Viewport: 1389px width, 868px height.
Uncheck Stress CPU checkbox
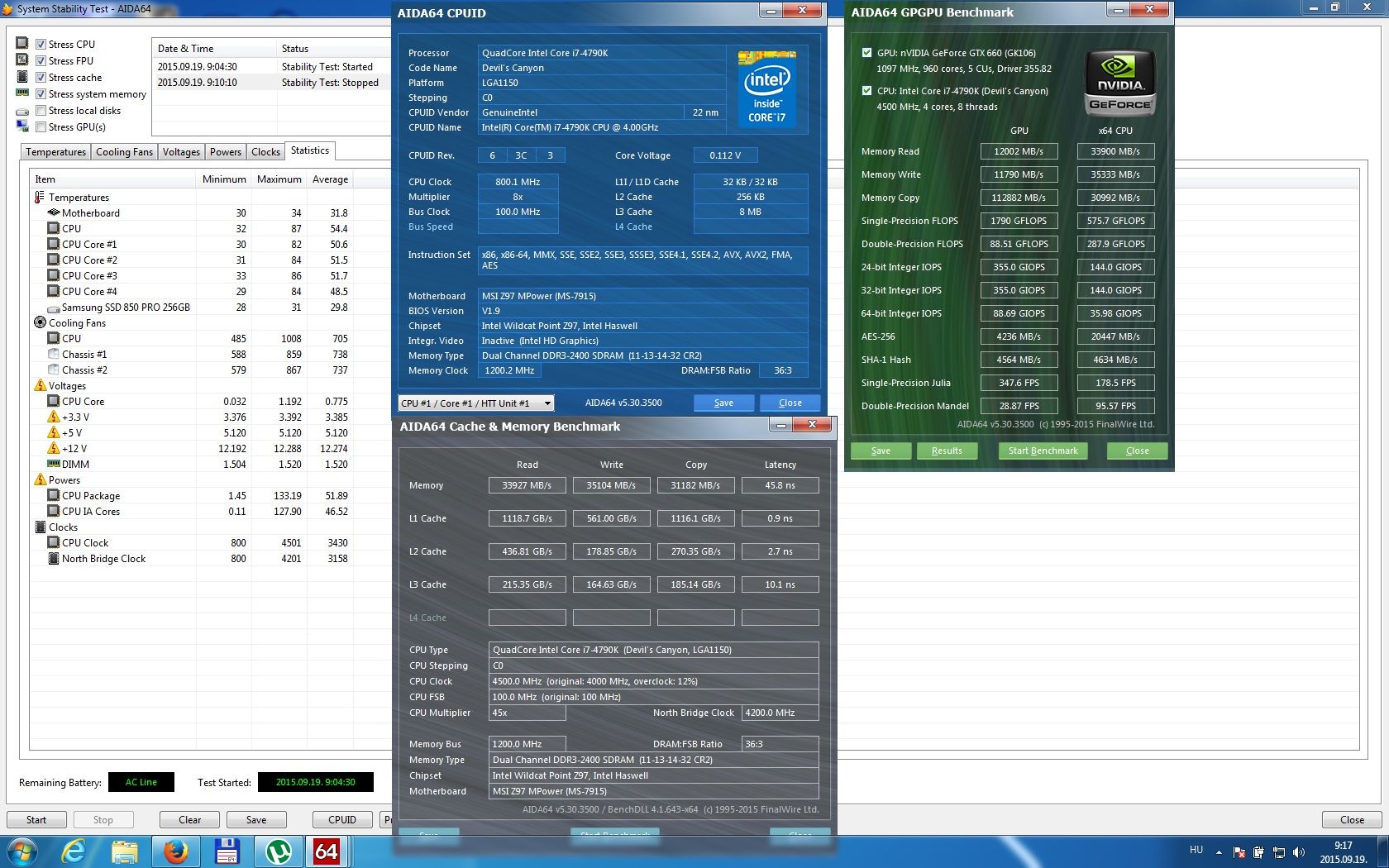41,45
